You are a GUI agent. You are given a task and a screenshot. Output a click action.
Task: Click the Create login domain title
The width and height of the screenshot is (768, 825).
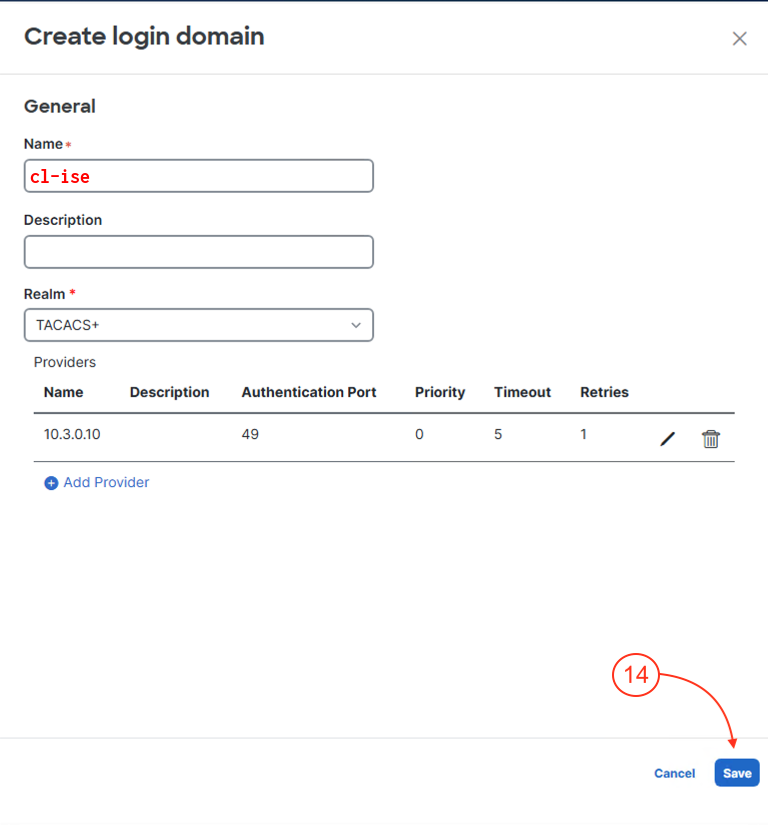[x=144, y=37]
